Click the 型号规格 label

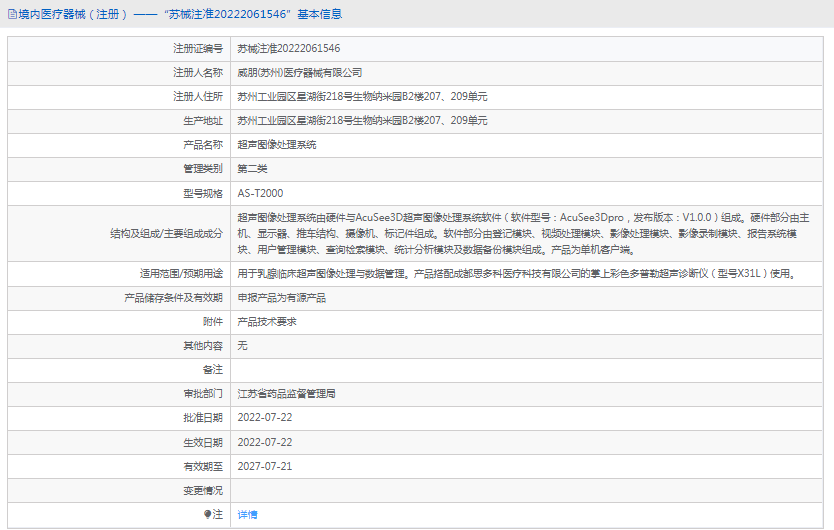(x=203, y=193)
